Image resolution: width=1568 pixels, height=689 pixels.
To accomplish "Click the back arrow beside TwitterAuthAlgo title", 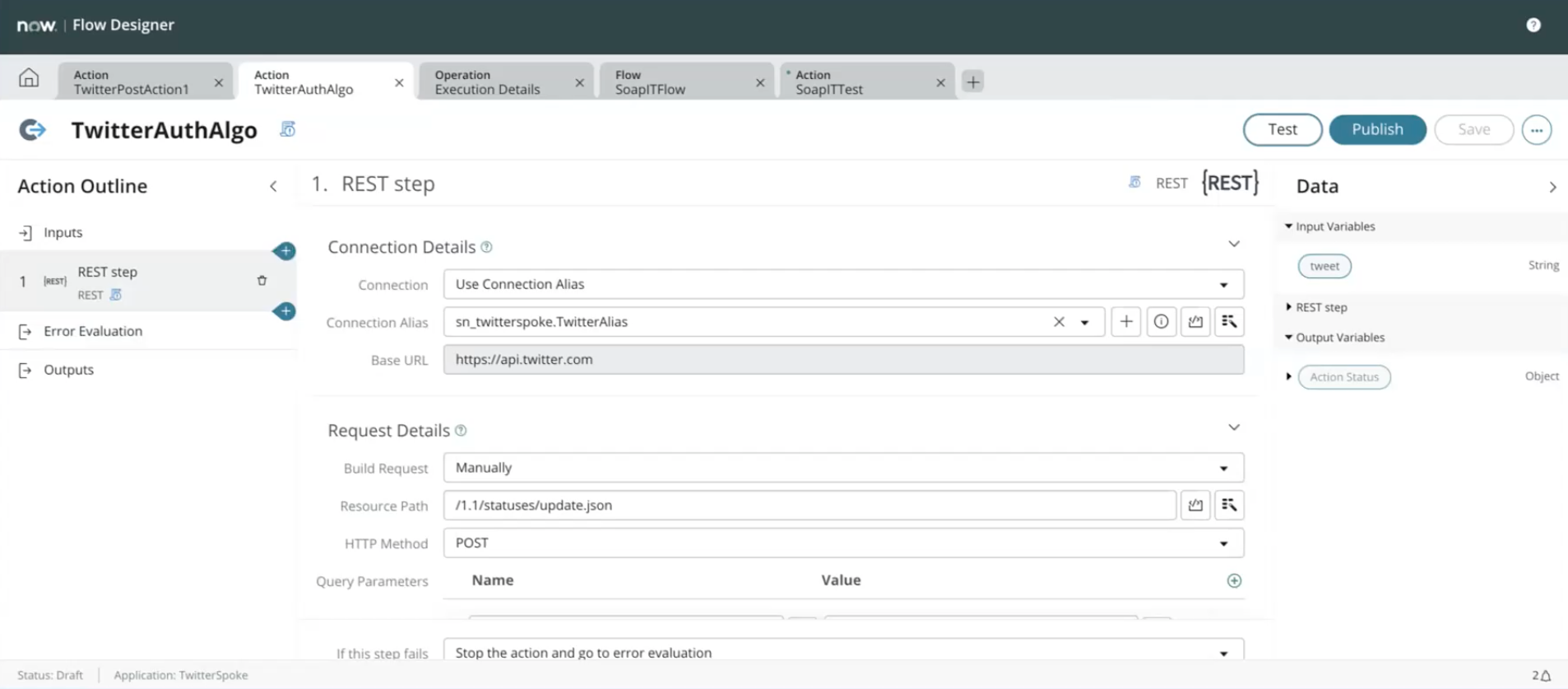I will [x=32, y=130].
